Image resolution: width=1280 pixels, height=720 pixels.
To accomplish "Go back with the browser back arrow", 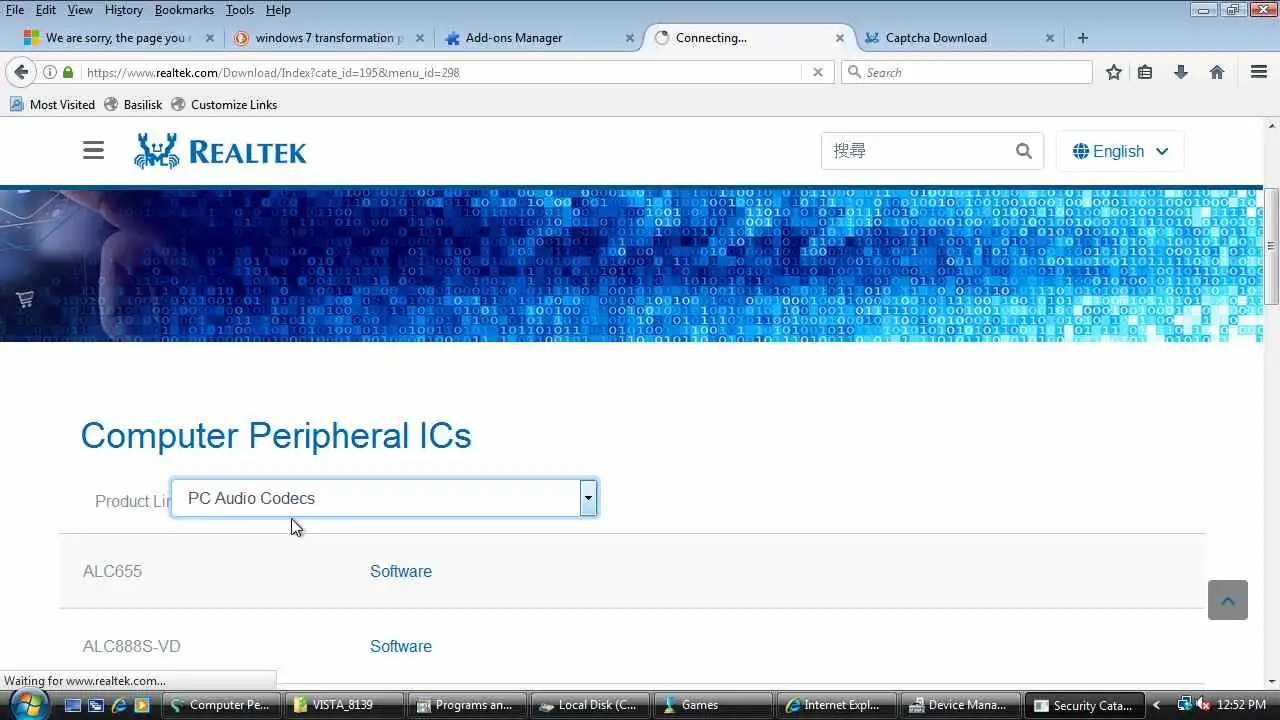I will point(20,72).
